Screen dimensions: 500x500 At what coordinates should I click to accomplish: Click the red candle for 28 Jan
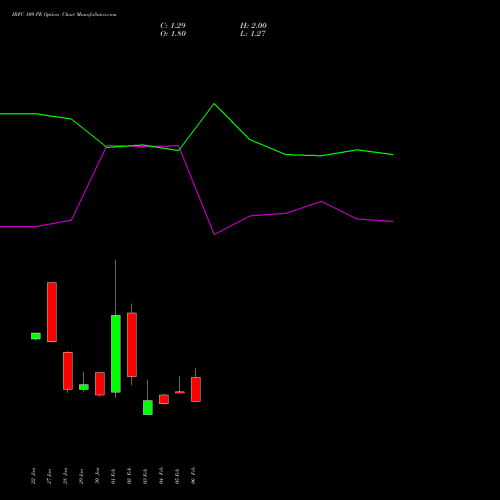pyautogui.click(x=68, y=371)
